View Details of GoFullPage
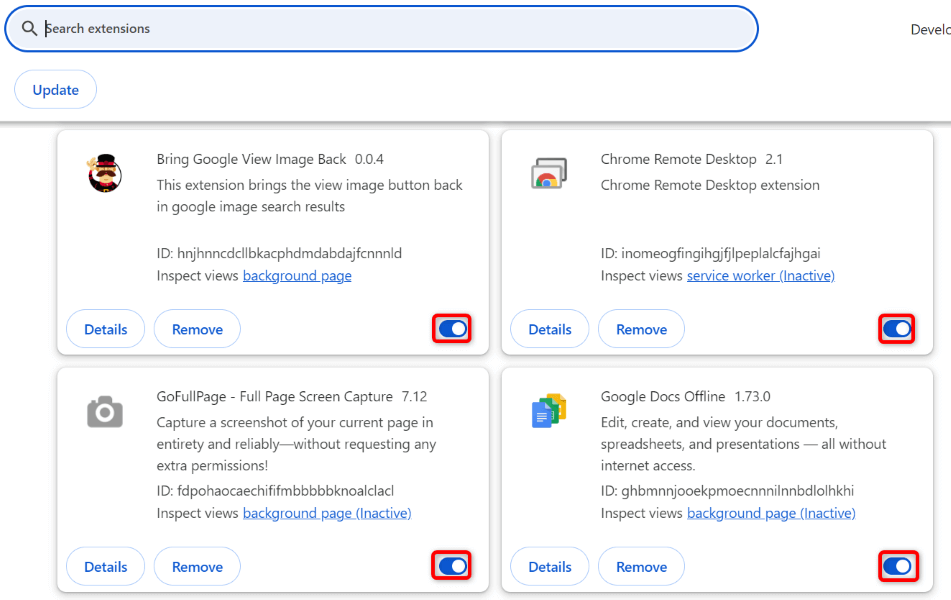 [105, 565]
